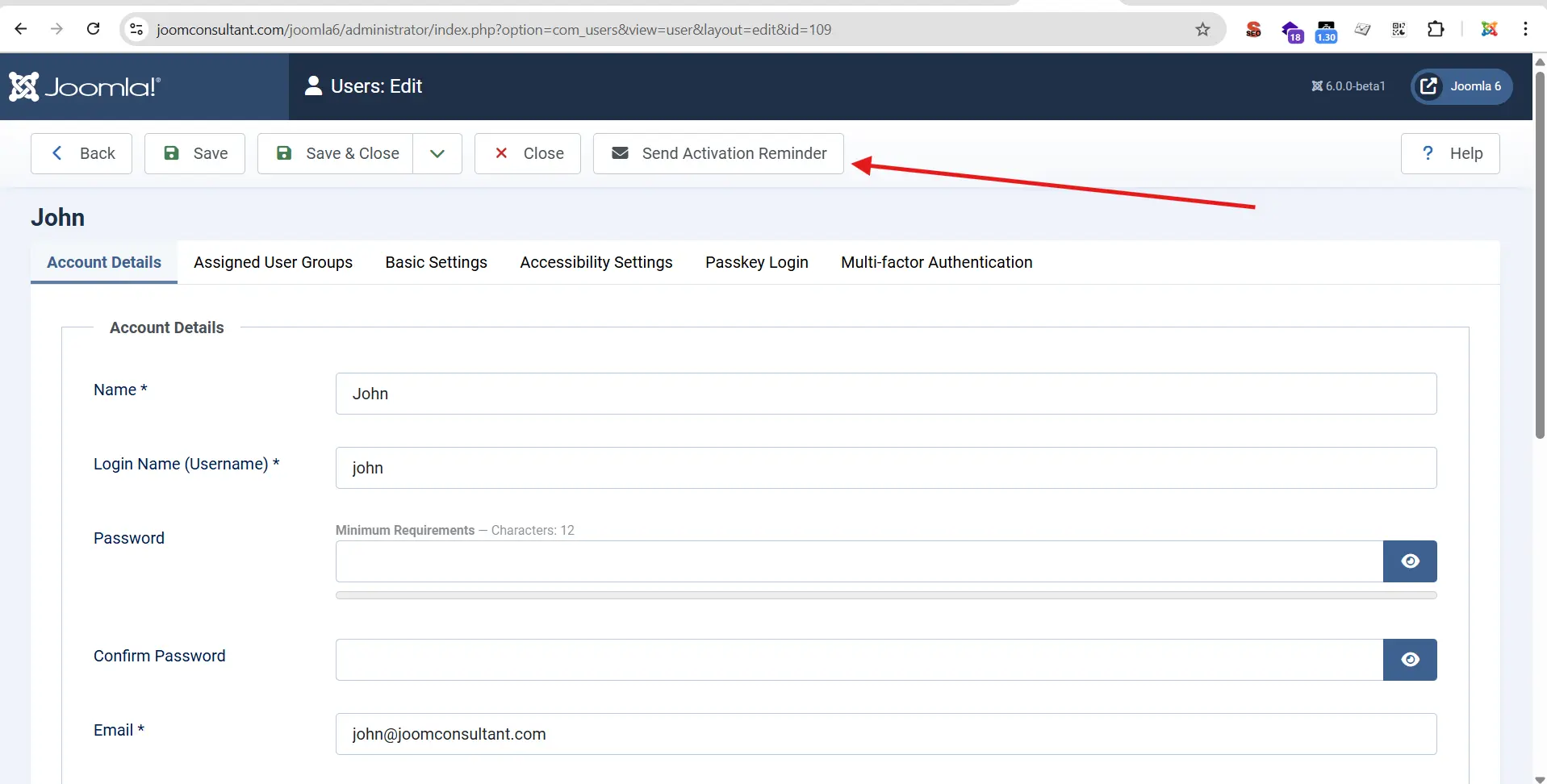Click the browser back arrow
This screenshot has width=1547, height=784.
[21, 30]
